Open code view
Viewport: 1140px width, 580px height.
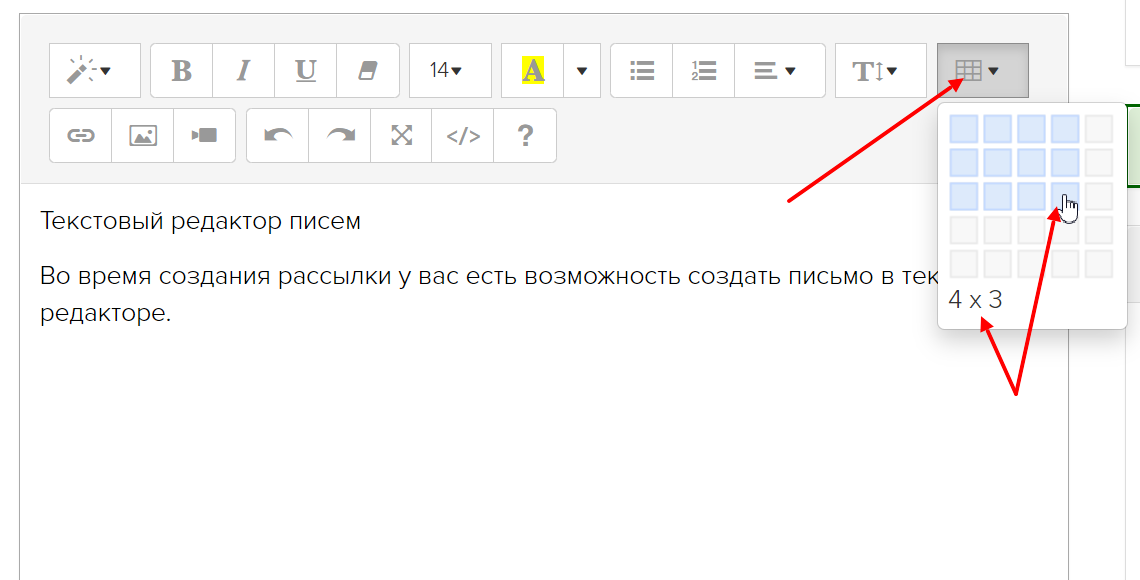point(463,136)
